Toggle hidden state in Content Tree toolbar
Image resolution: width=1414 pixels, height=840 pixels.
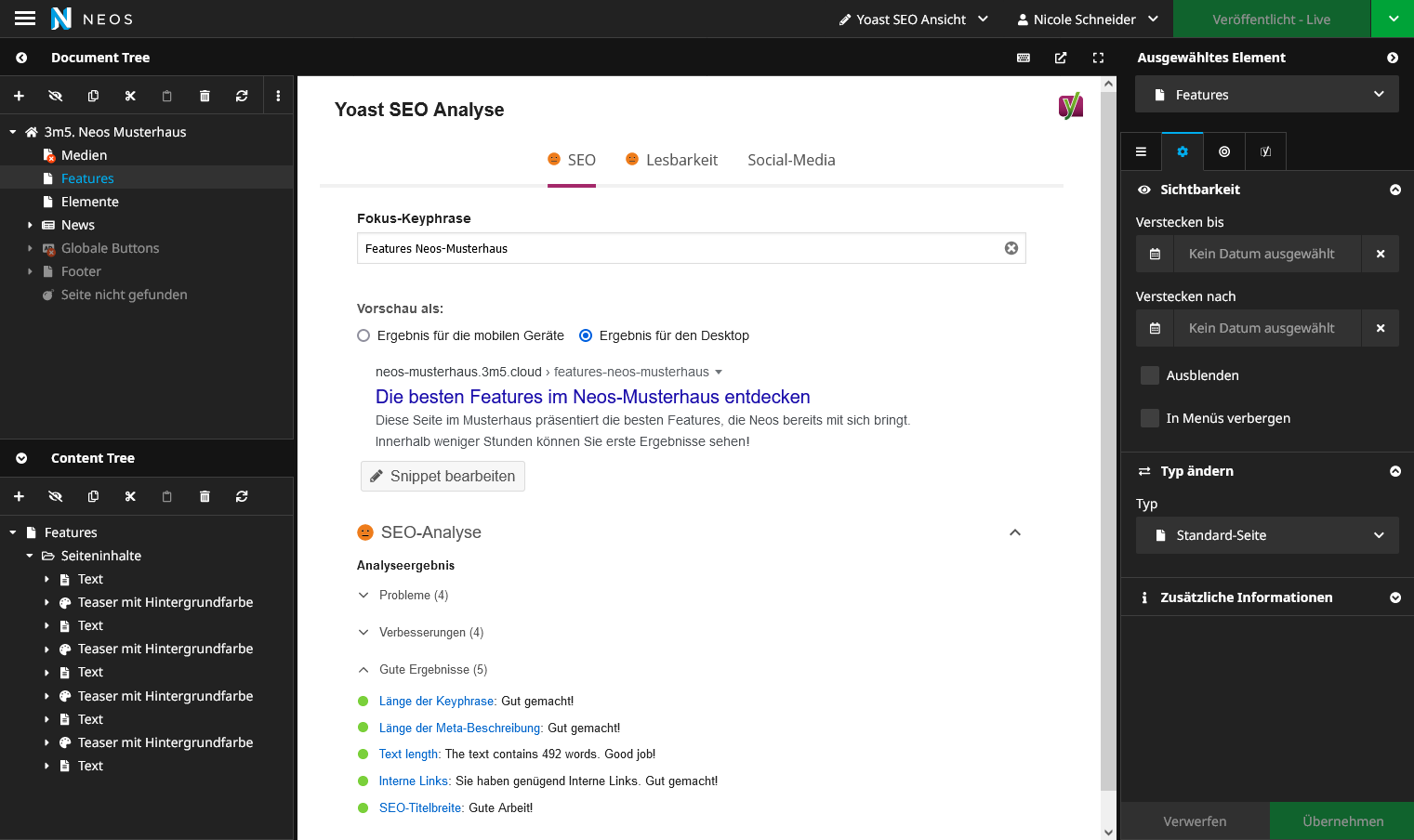(x=56, y=496)
